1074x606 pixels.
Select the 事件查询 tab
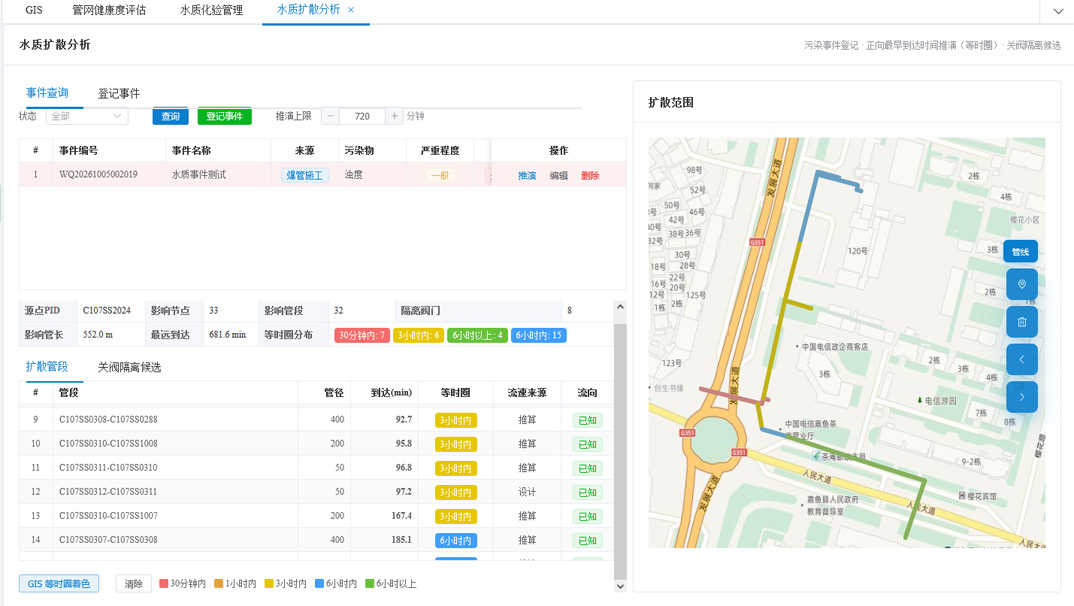pos(47,93)
